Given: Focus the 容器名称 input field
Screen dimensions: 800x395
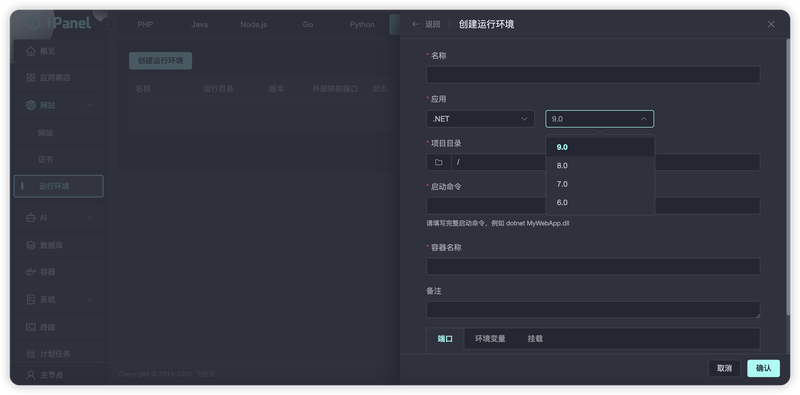Looking at the screenshot, I should (x=593, y=266).
